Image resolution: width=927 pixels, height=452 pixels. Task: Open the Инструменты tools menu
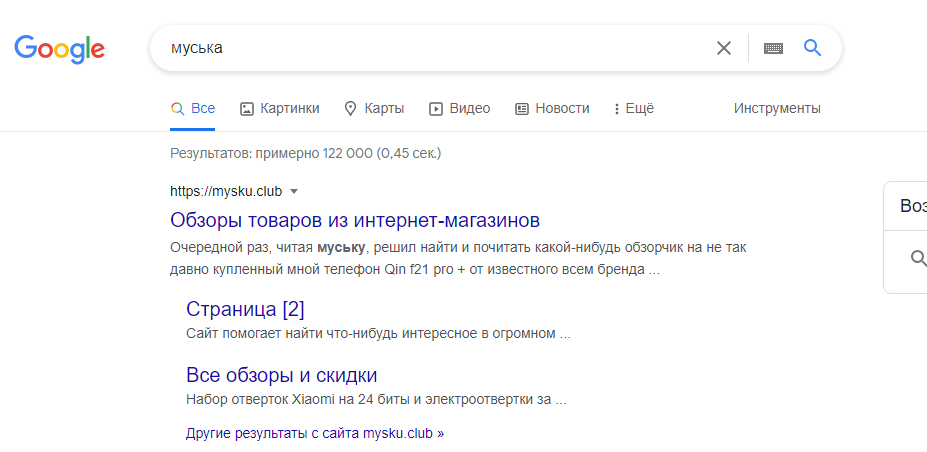pyautogui.click(x=777, y=108)
